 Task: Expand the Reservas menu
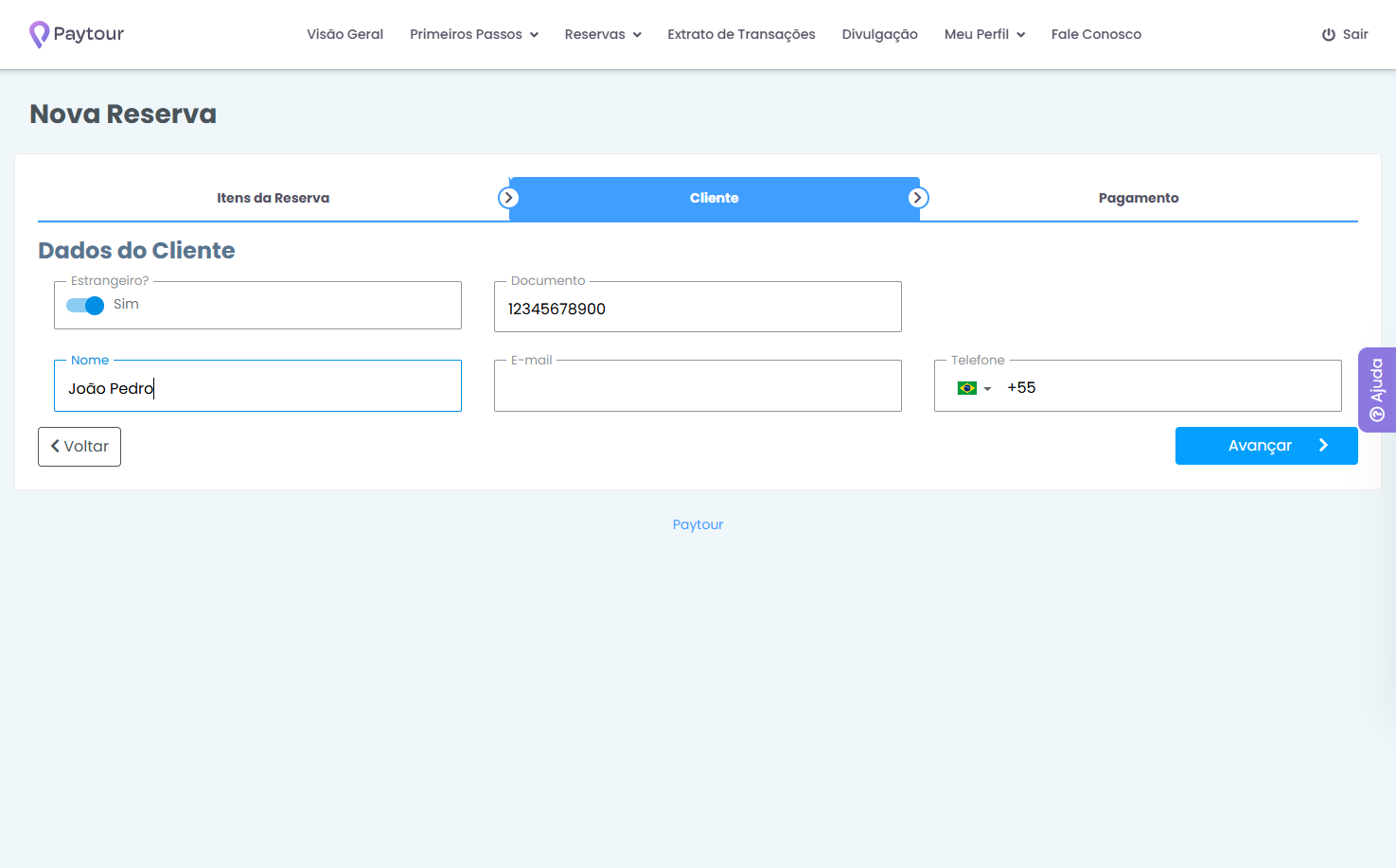coord(603,34)
